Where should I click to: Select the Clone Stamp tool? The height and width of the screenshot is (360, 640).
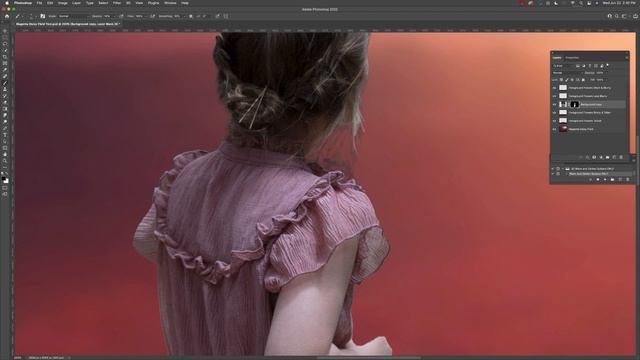(x=5, y=89)
